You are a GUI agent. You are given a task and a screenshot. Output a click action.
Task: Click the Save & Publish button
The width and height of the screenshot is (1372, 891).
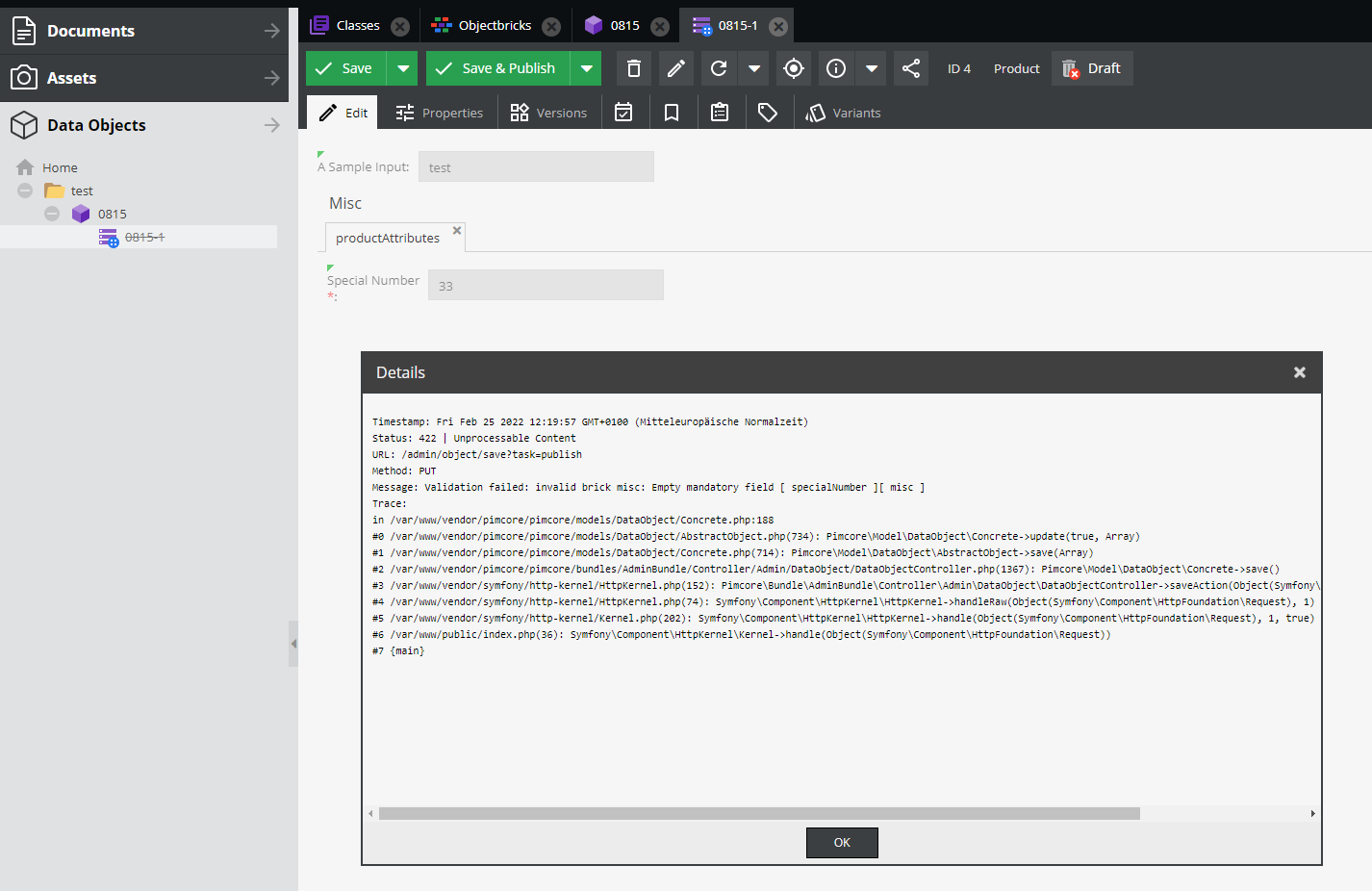pos(497,68)
